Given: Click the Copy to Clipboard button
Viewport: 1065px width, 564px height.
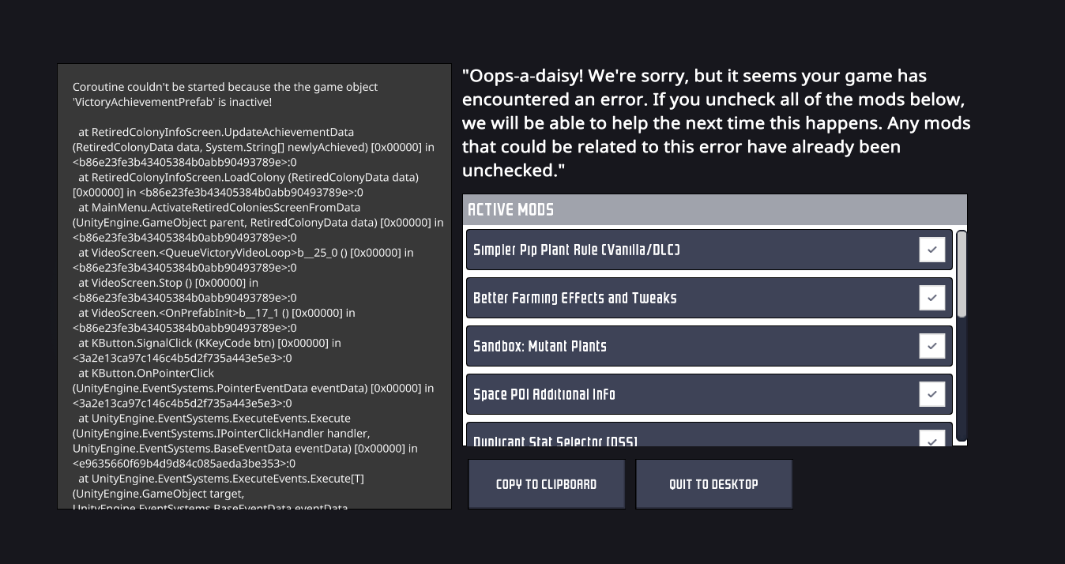Looking at the screenshot, I should coord(546,484).
